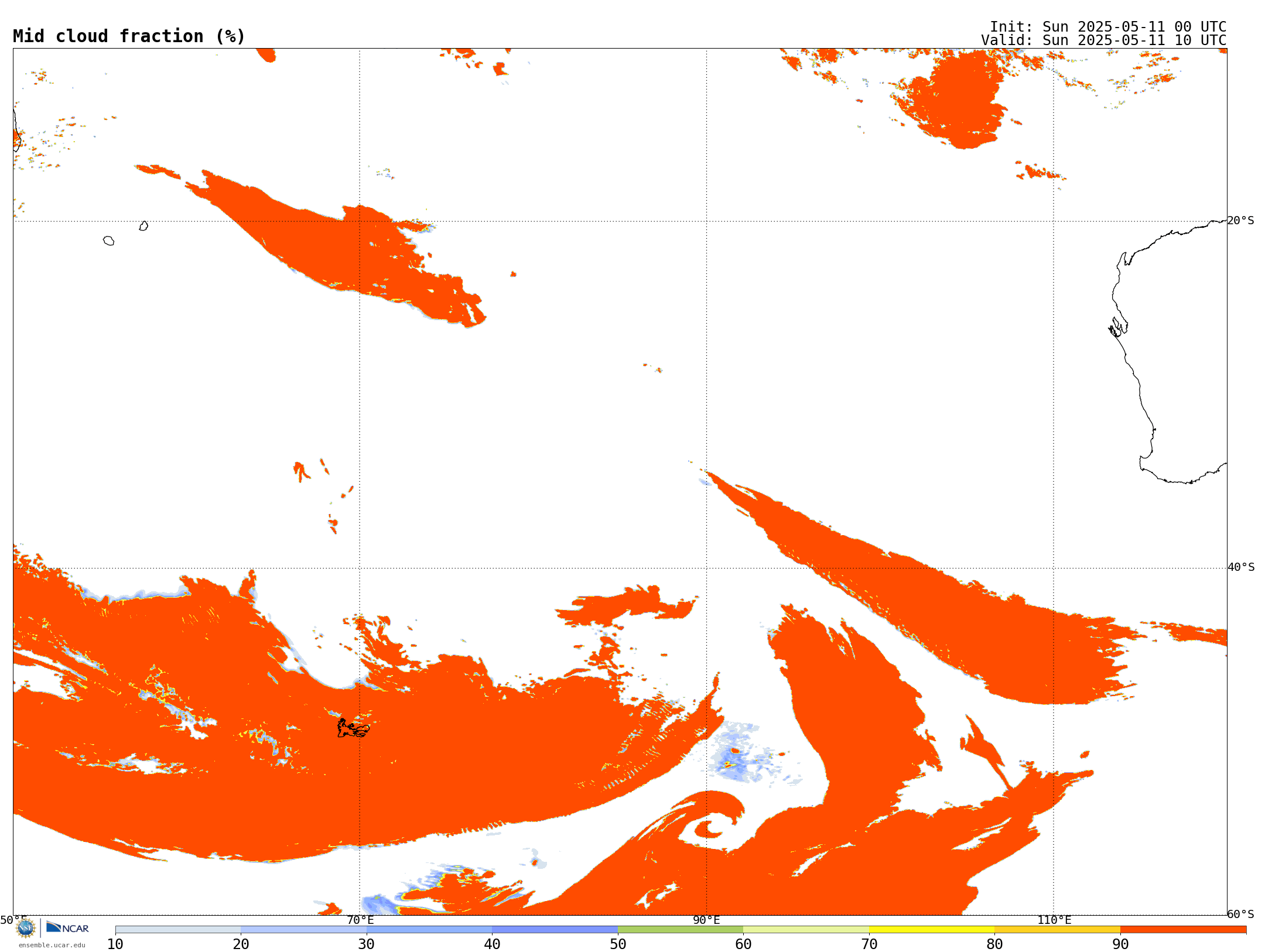This screenshot has width=1265, height=952.
Task: Pick the 40–50 blue colorbar segment
Action: [x=555, y=930]
